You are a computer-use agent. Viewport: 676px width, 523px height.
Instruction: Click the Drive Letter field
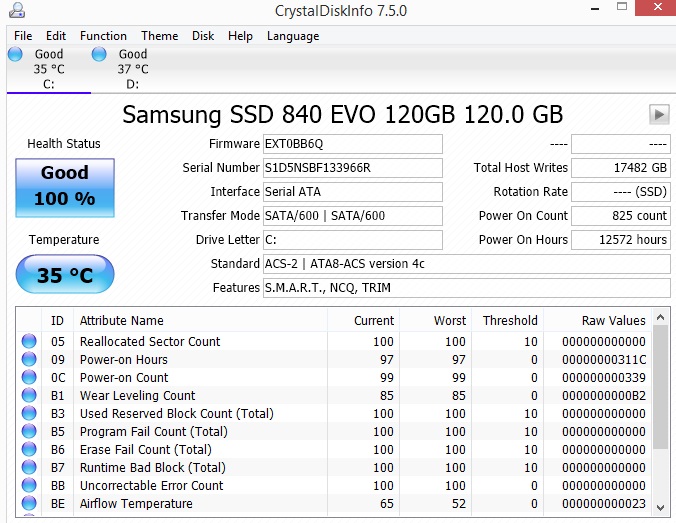pos(353,240)
